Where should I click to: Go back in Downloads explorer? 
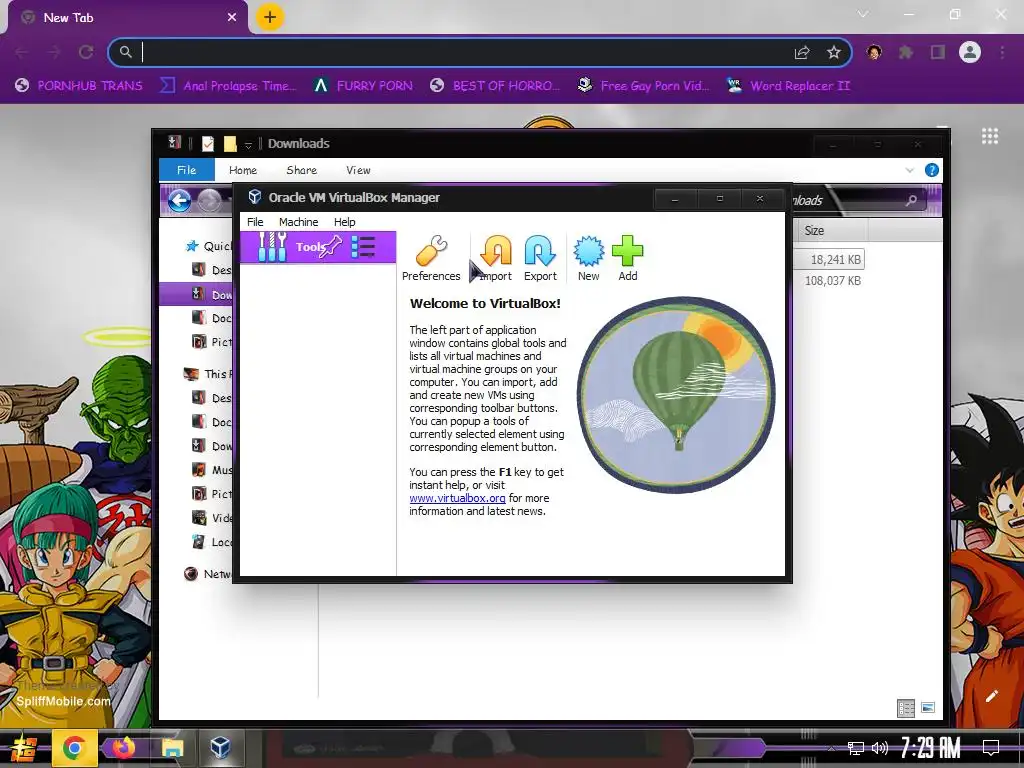180,200
